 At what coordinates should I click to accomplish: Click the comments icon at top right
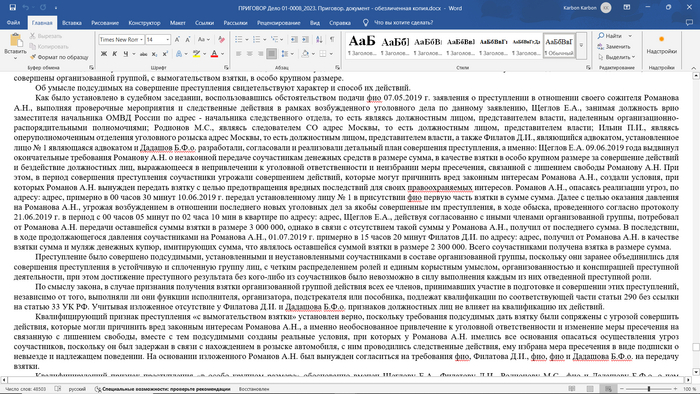tap(689, 22)
